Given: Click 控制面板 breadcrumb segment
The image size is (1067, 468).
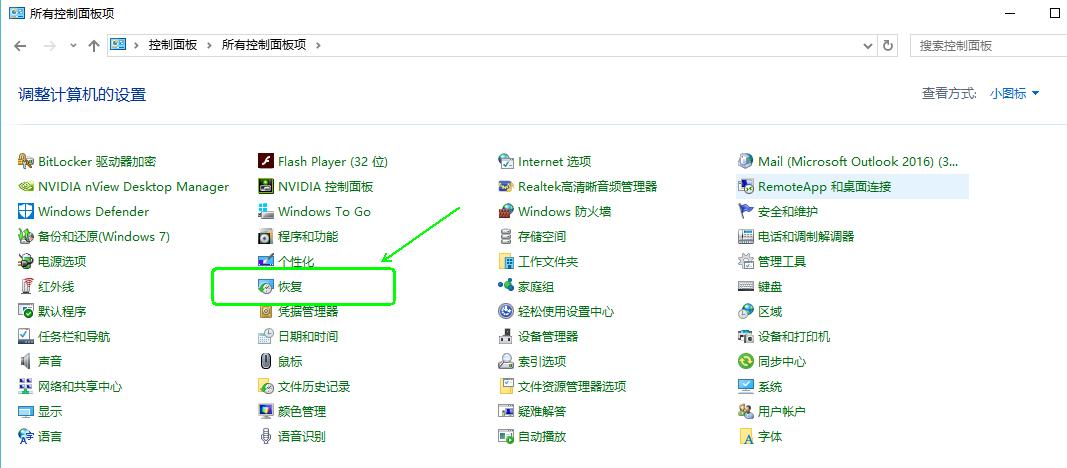Looking at the screenshot, I should click(x=173, y=45).
